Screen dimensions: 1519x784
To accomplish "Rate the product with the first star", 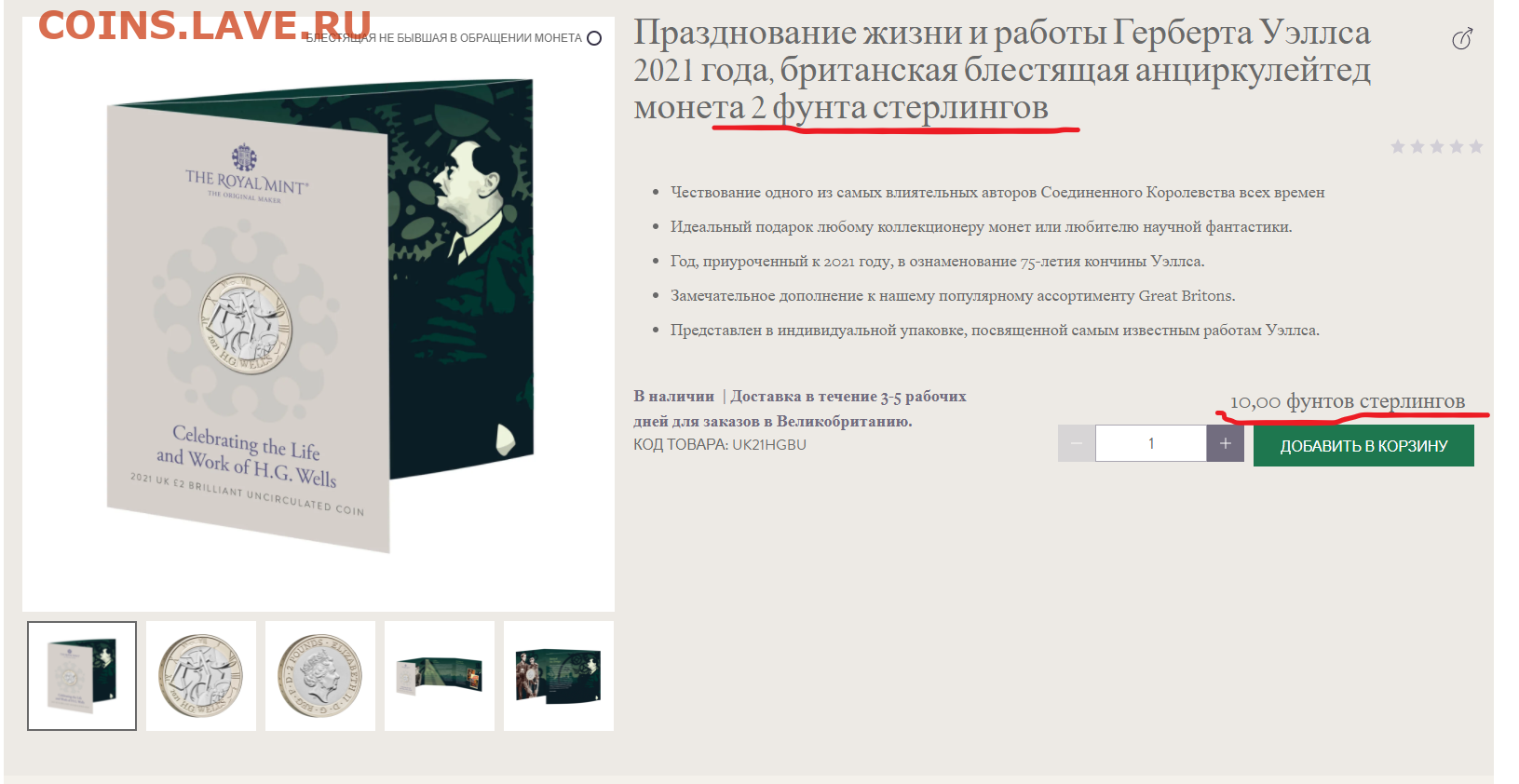I will pos(1398,146).
